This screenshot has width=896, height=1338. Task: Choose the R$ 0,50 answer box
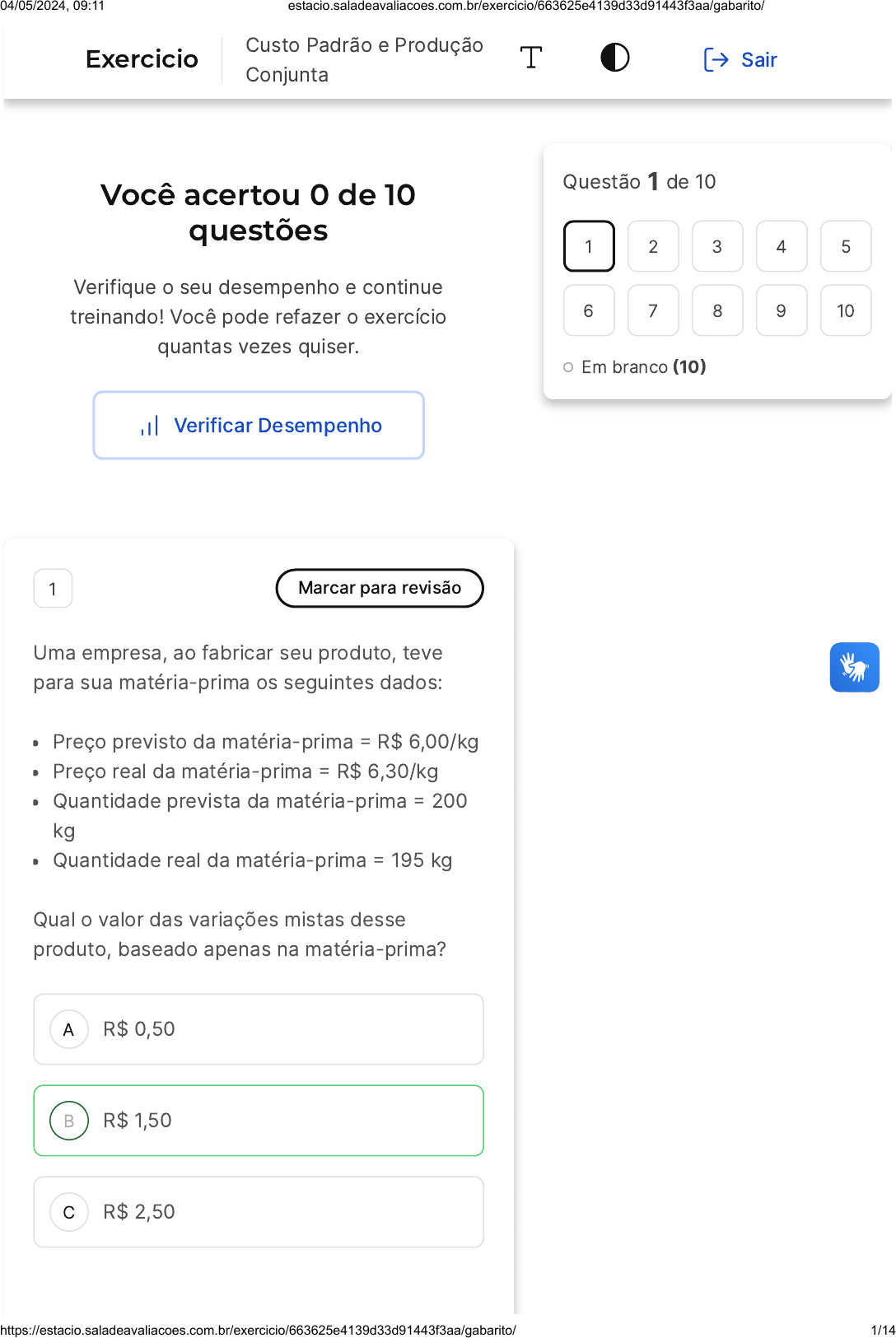pos(259,1029)
